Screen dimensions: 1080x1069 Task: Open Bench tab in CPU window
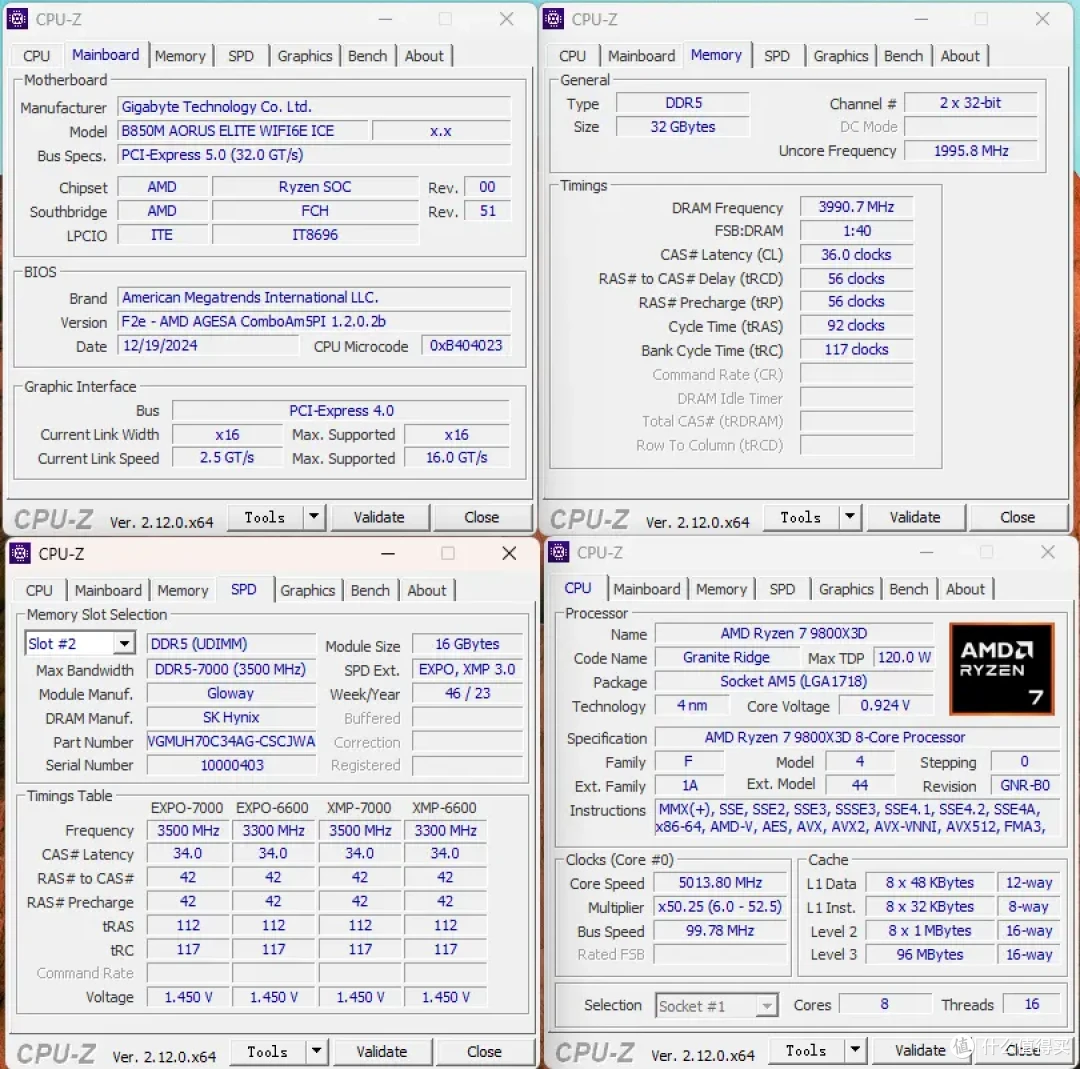coord(908,589)
